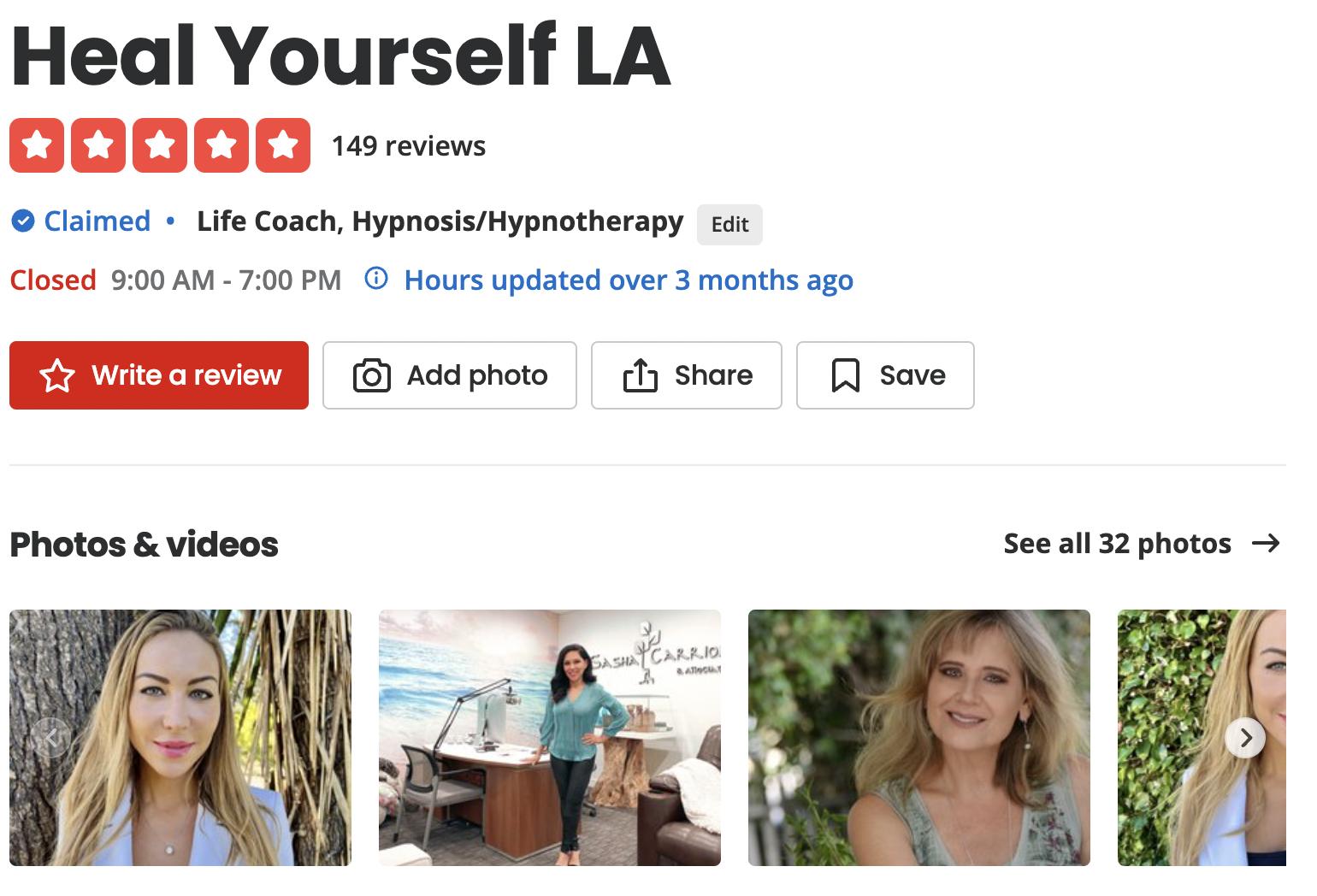1317x896 pixels.
Task: Click the fifth rating star
Action: point(283,145)
